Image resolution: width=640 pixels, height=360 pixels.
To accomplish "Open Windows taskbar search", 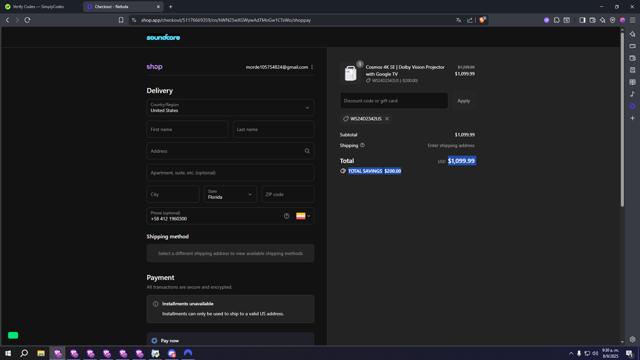I will click(x=24, y=353).
